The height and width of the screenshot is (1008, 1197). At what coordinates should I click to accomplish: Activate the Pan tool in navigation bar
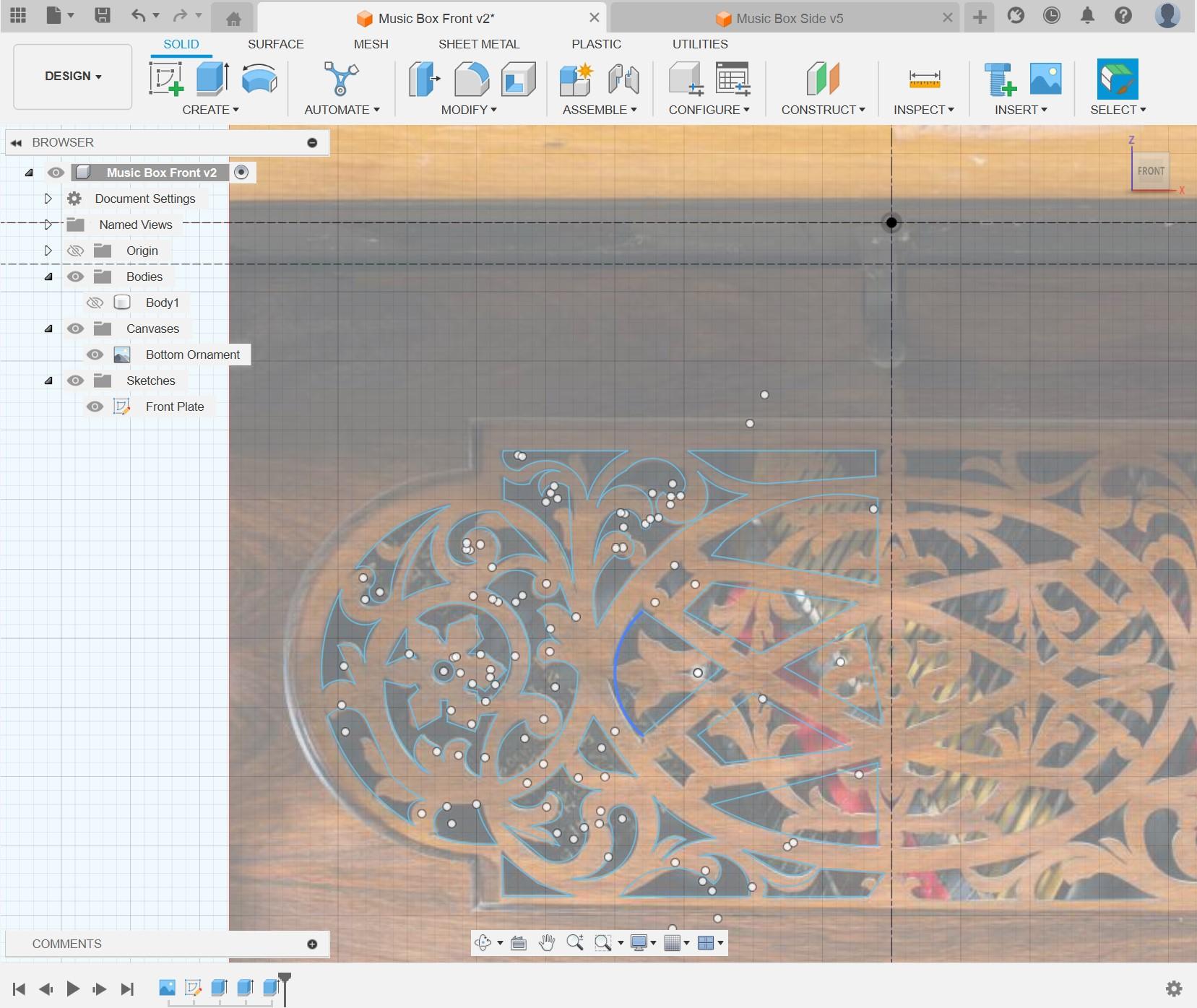tap(547, 943)
